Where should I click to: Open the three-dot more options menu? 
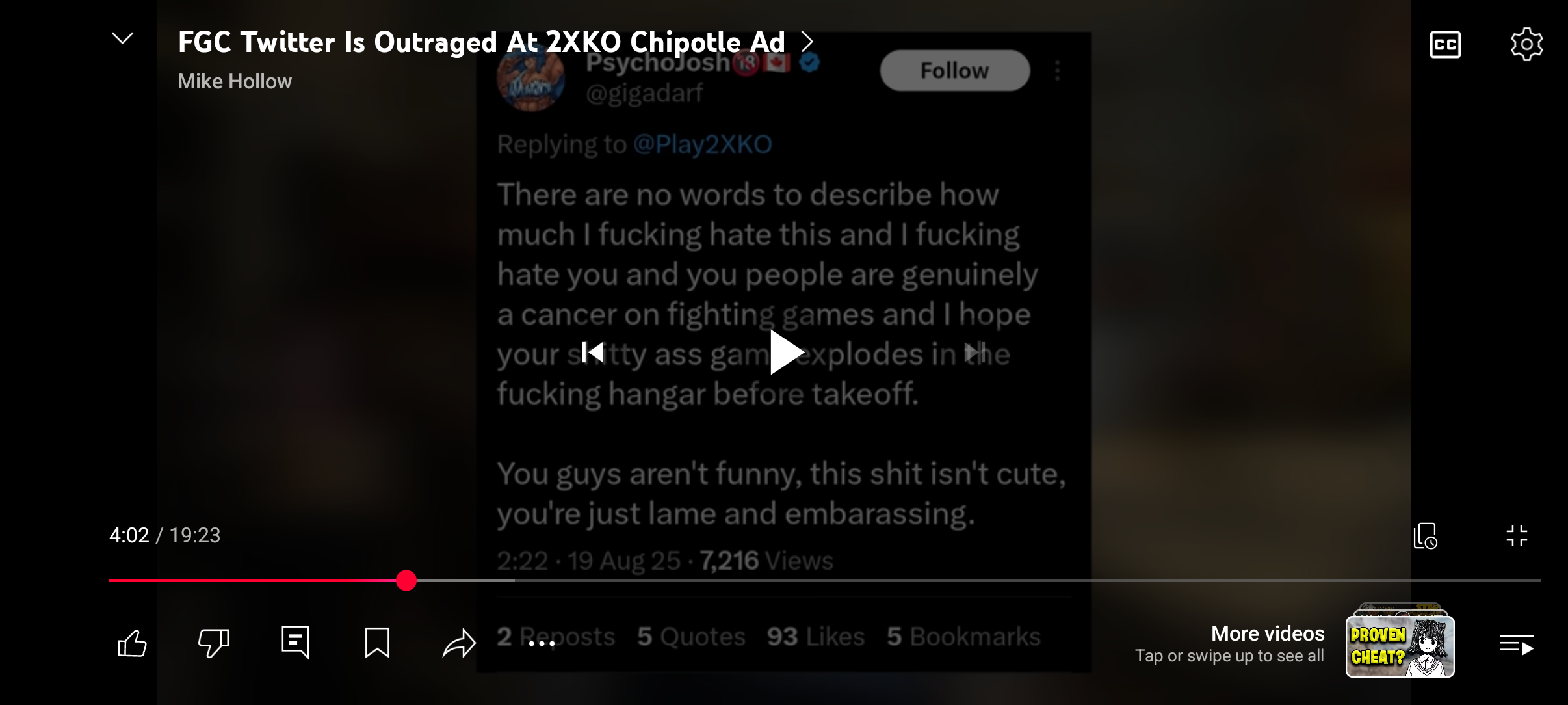tap(542, 644)
